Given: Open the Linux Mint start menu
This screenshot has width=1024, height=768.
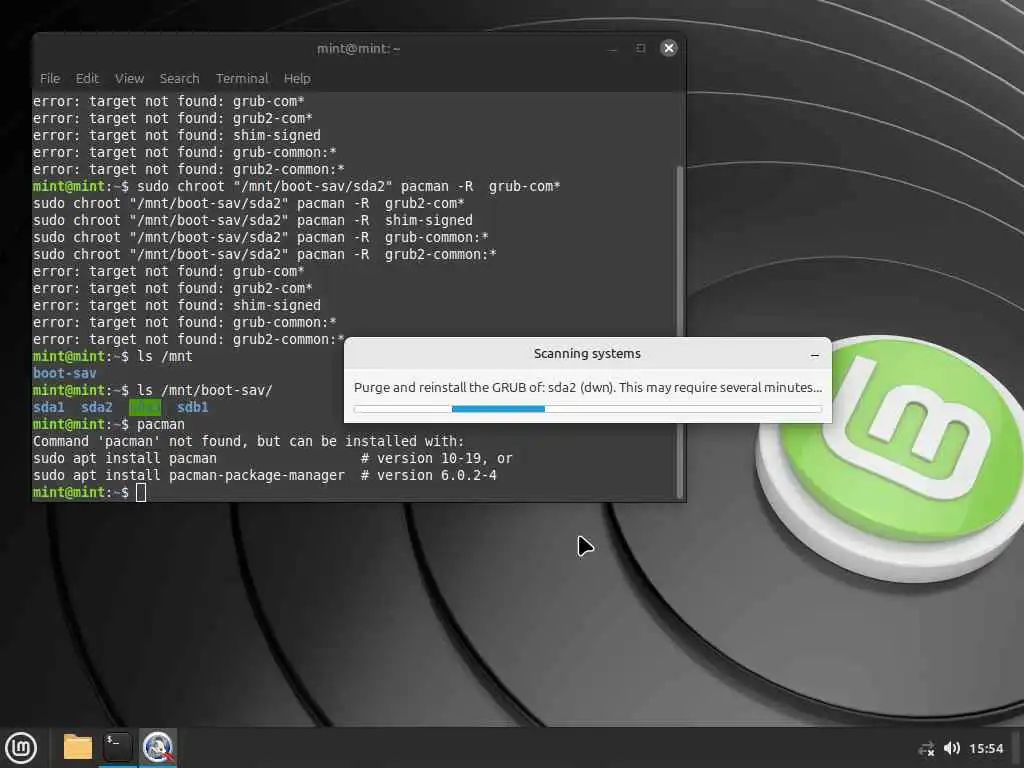Looking at the screenshot, I should 21,747.
